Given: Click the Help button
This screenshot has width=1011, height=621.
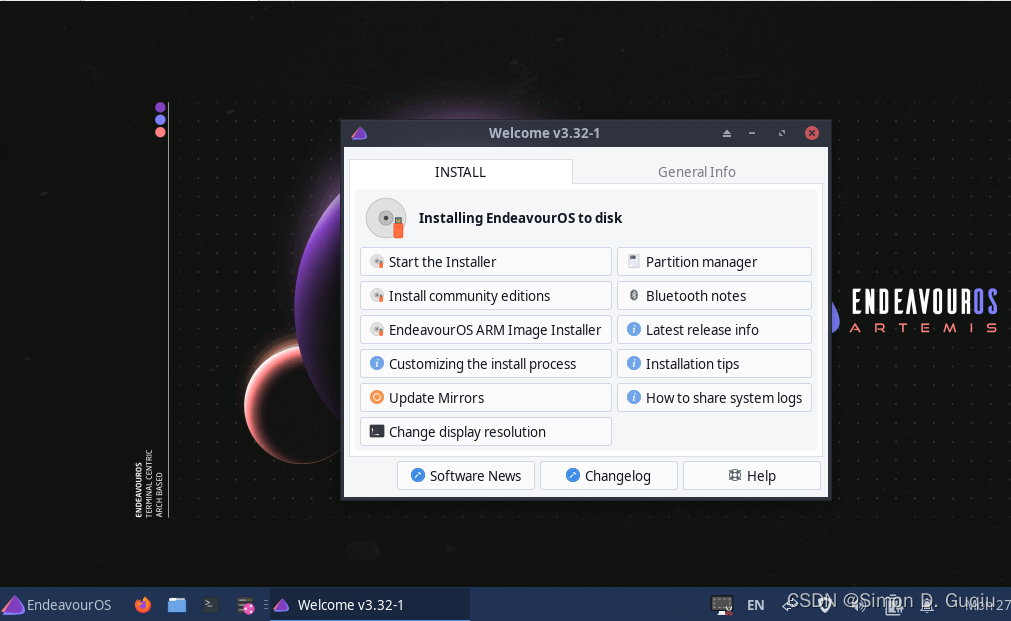Looking at the screenshot, I should click(x=752, y=476).
